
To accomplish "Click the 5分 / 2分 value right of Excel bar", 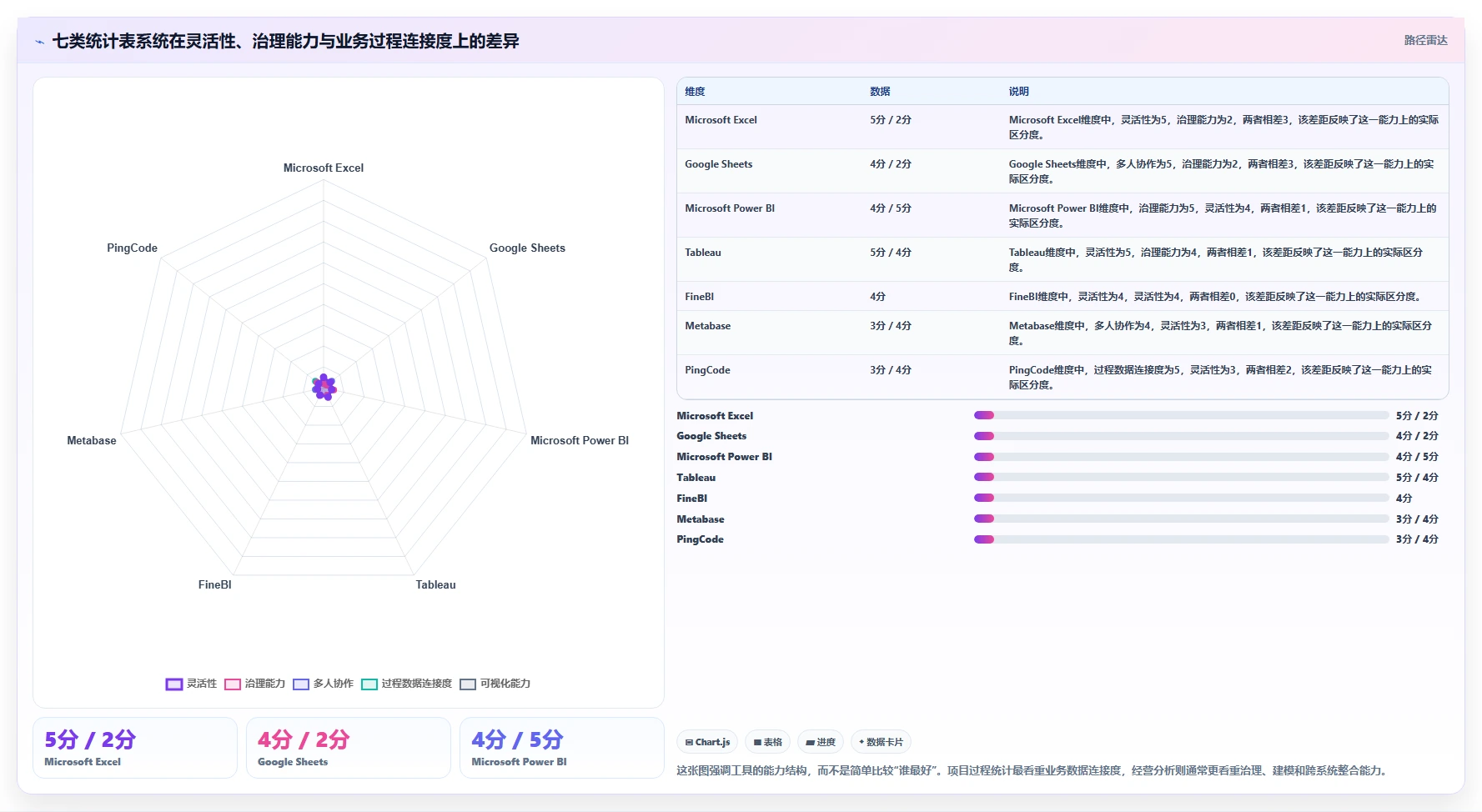I will point(1417,415).
